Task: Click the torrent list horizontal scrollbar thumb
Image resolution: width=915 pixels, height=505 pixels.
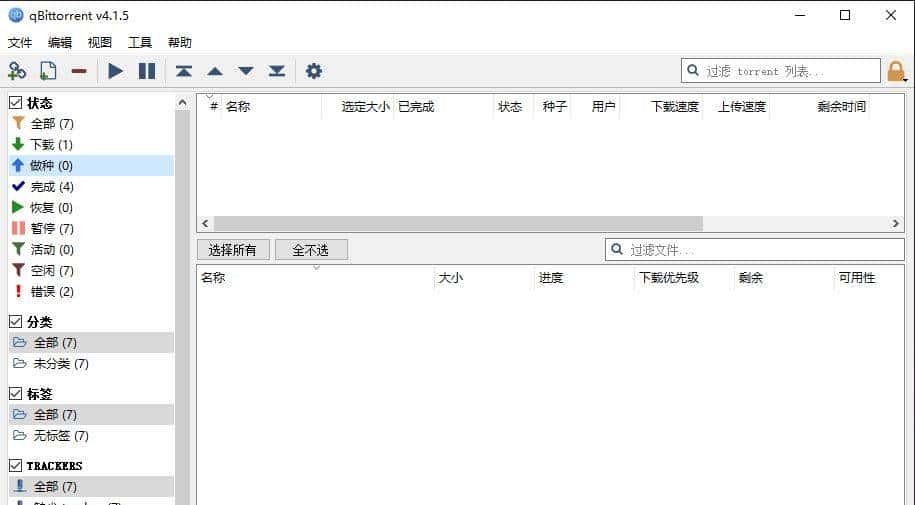Action: pos(458,224)
